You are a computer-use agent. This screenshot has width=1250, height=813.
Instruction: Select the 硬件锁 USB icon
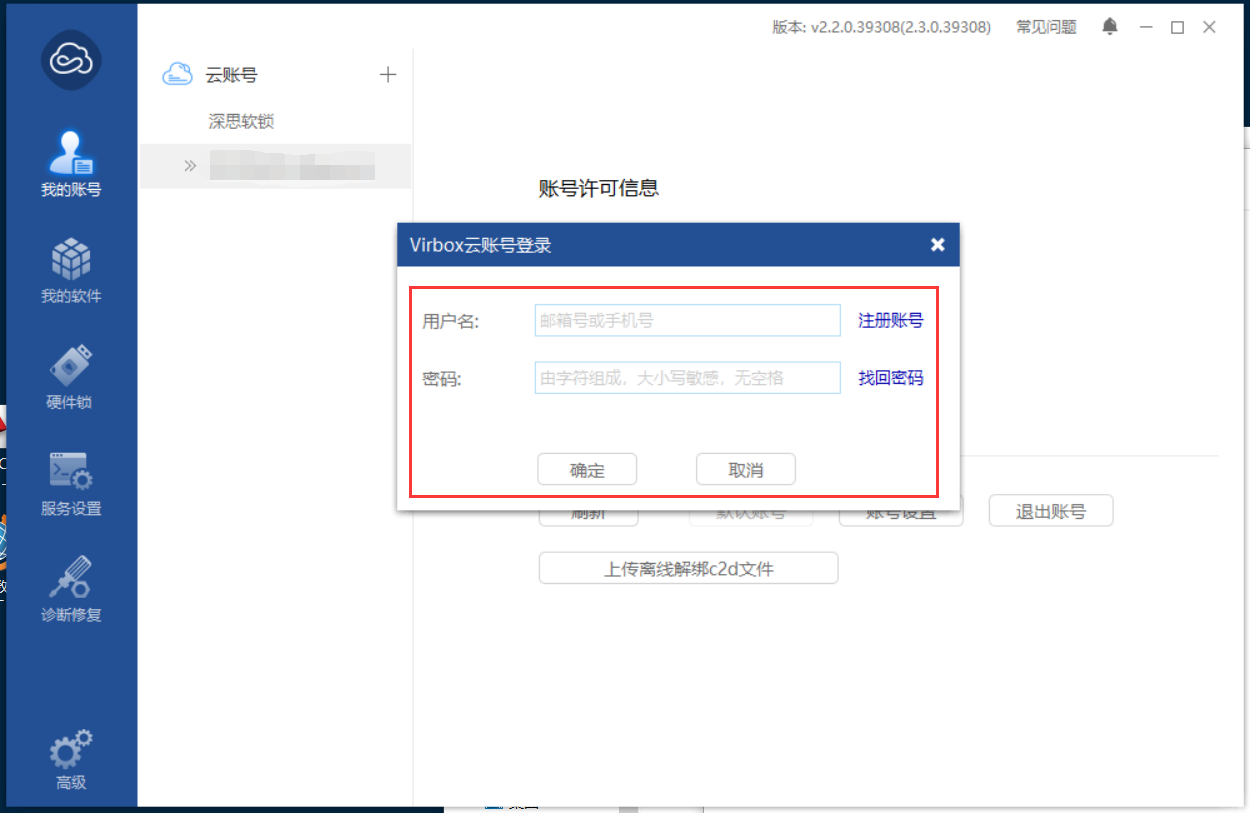[x=70, y=368]
